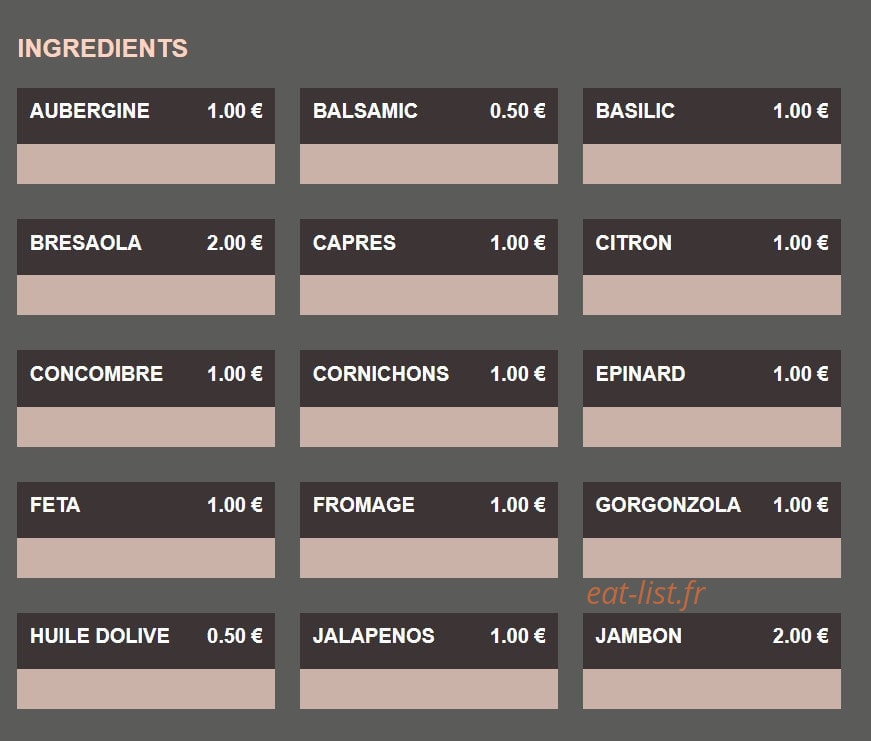Click the BALSAMIC price 0.50 €

(517, 111)
